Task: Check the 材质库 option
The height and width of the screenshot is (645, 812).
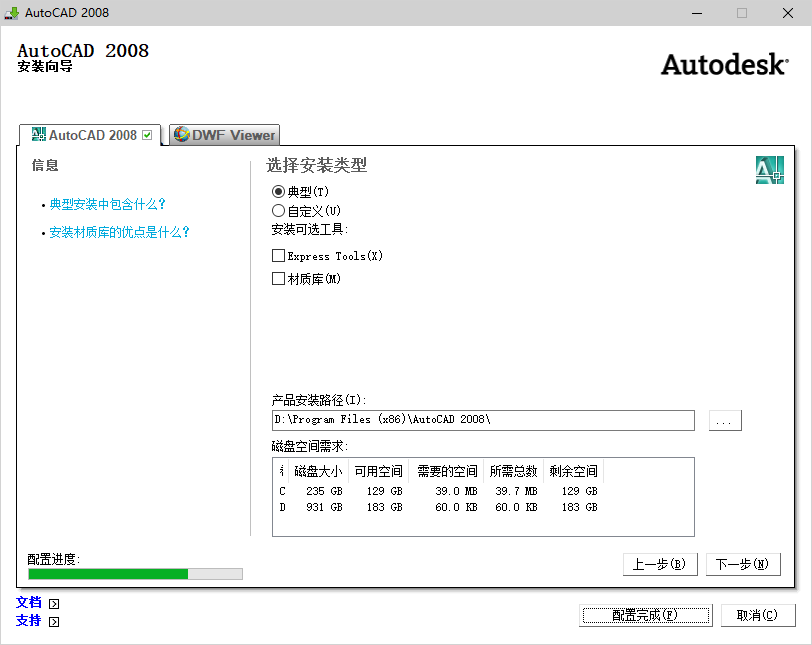Action: tap(277, 279)
